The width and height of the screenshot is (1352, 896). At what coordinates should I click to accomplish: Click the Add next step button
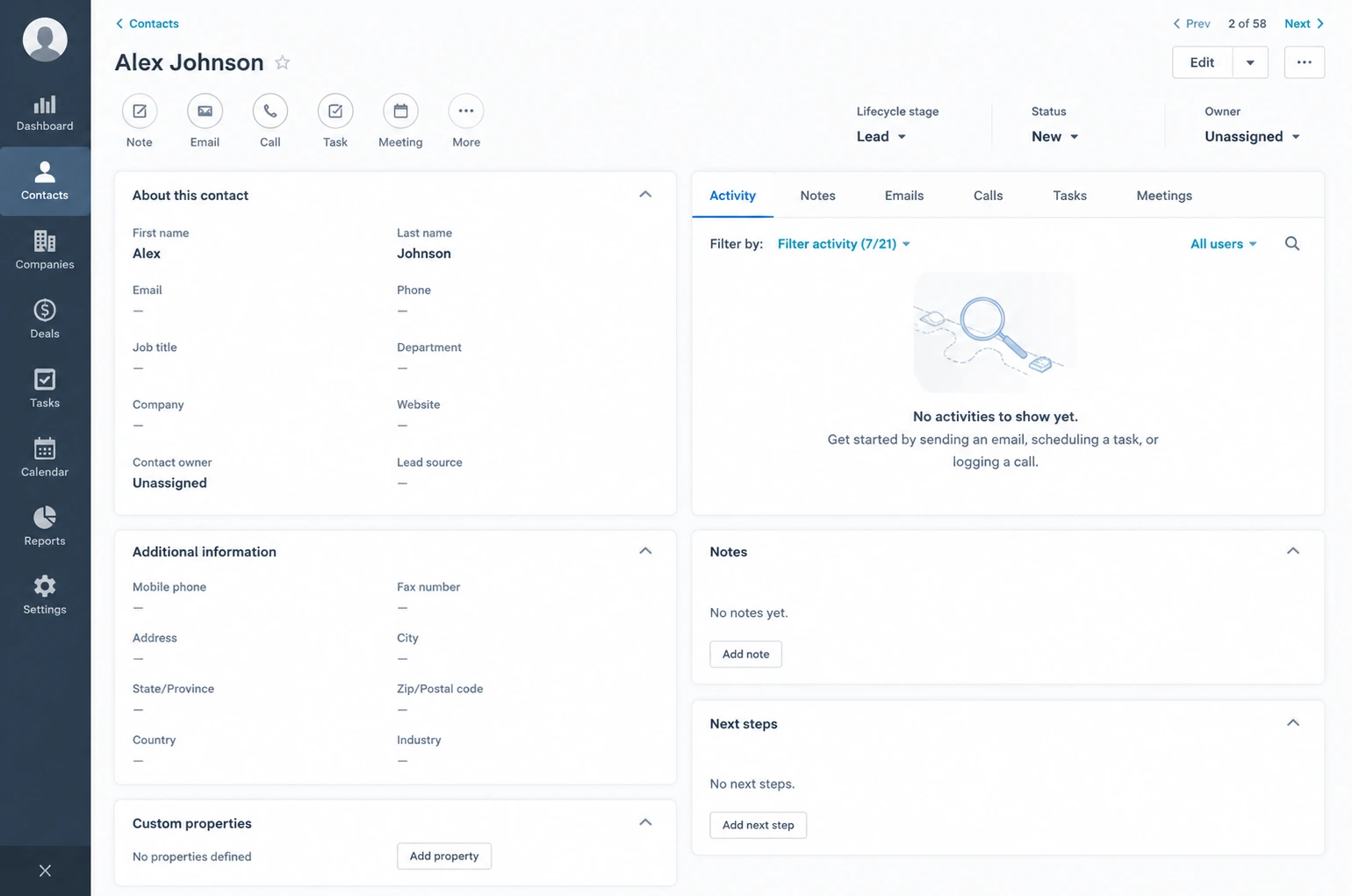tap(758, 825)
